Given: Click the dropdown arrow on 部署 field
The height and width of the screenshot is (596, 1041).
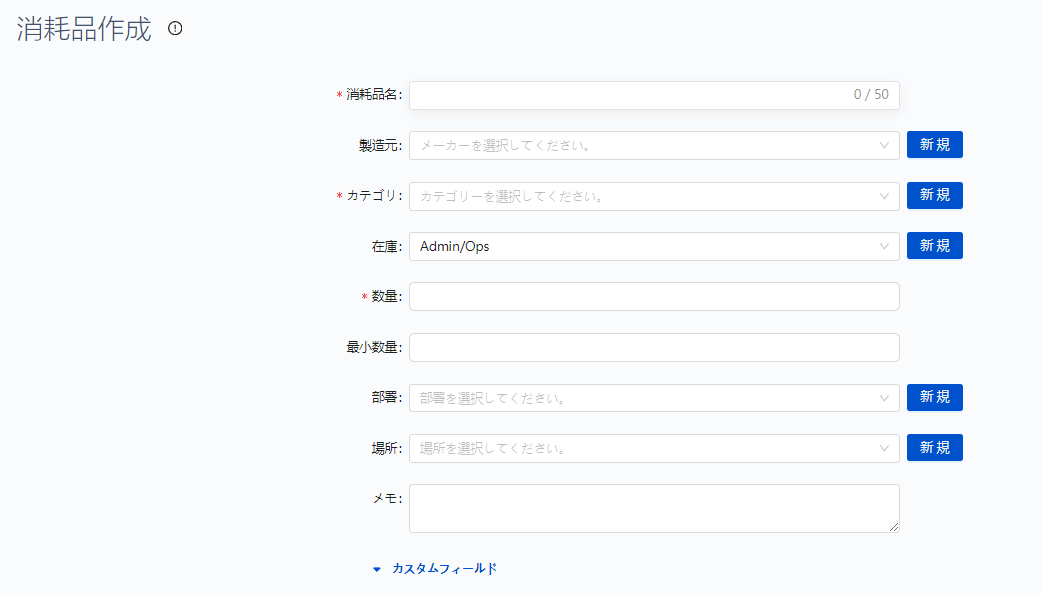Looking at the screenshot, I should coord(884,397).
